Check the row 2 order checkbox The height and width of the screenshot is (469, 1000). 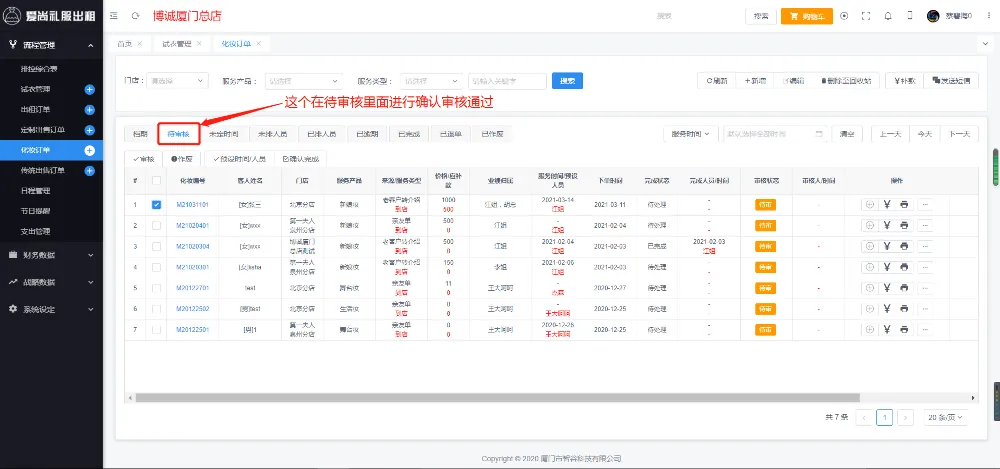pos(156,225)
